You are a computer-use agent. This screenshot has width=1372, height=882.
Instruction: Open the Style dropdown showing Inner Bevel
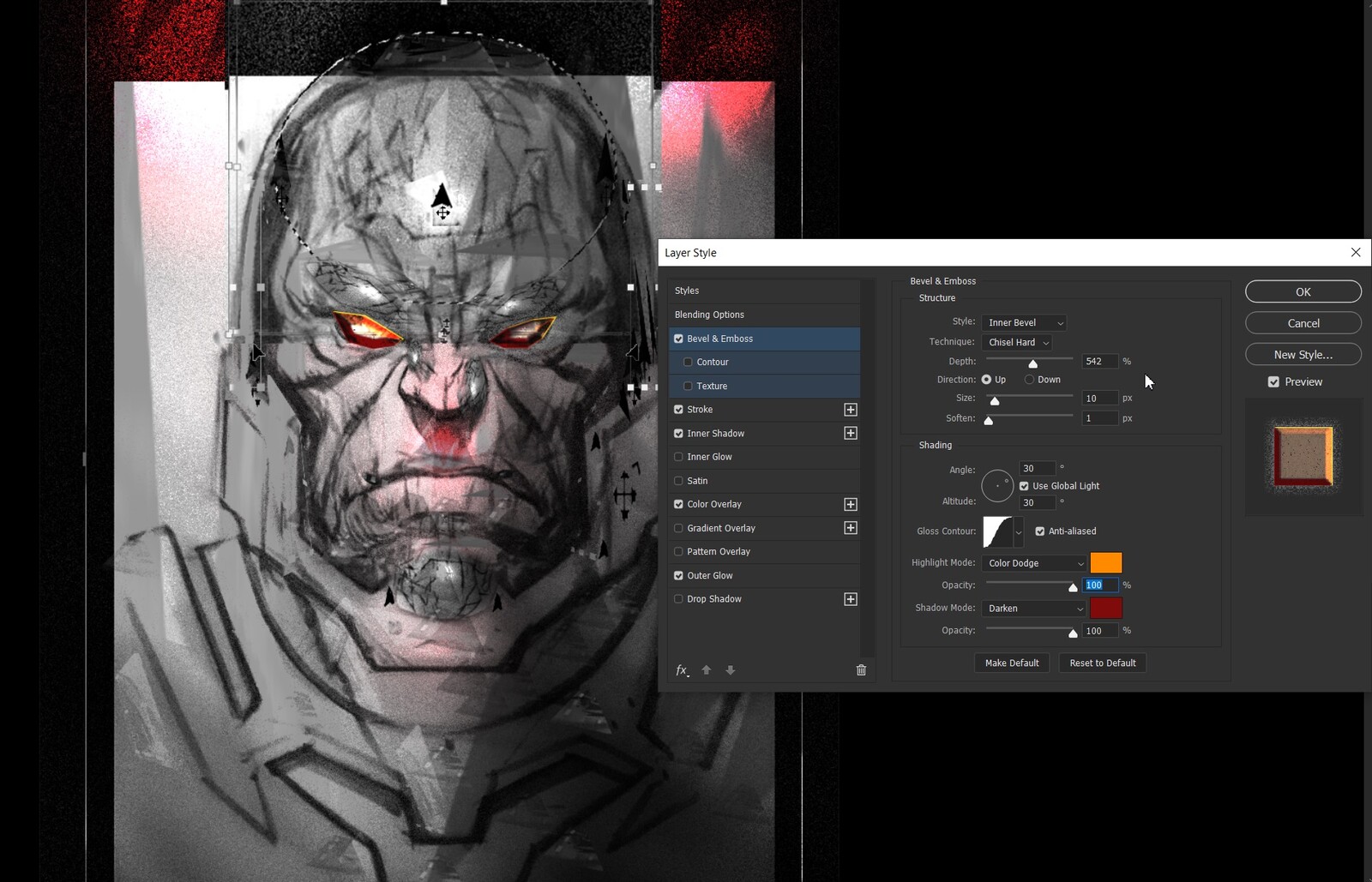click(x=1024, y=322)
